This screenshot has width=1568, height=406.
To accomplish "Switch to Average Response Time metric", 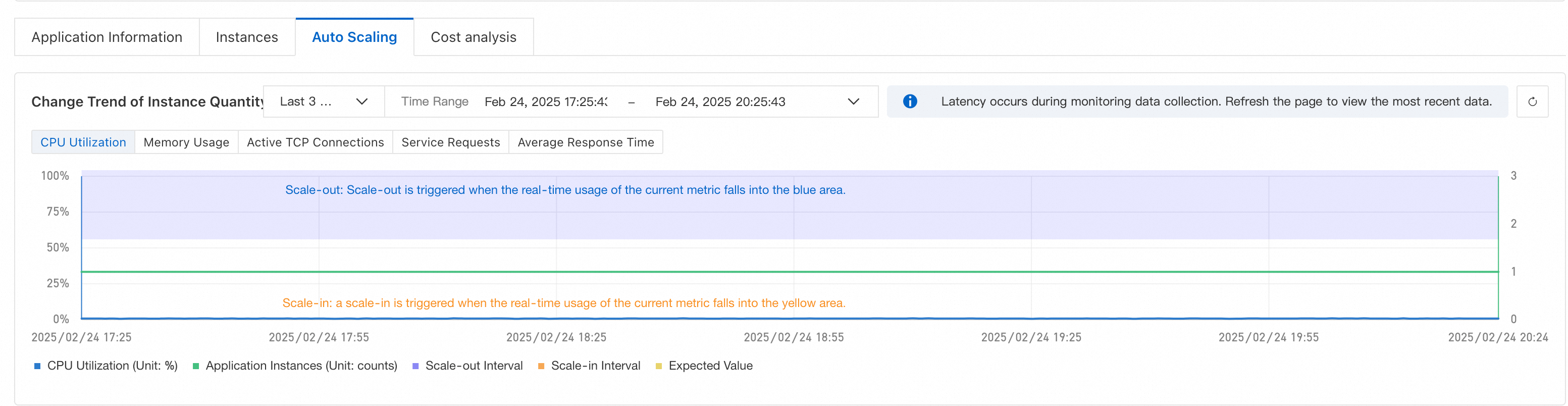I will tap(586, 142).
